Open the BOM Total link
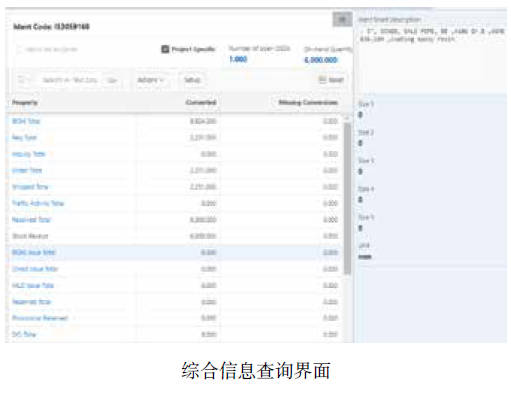The height and width of the screenshot is (393, 511). pyautogui.click(x=26, y=121)
